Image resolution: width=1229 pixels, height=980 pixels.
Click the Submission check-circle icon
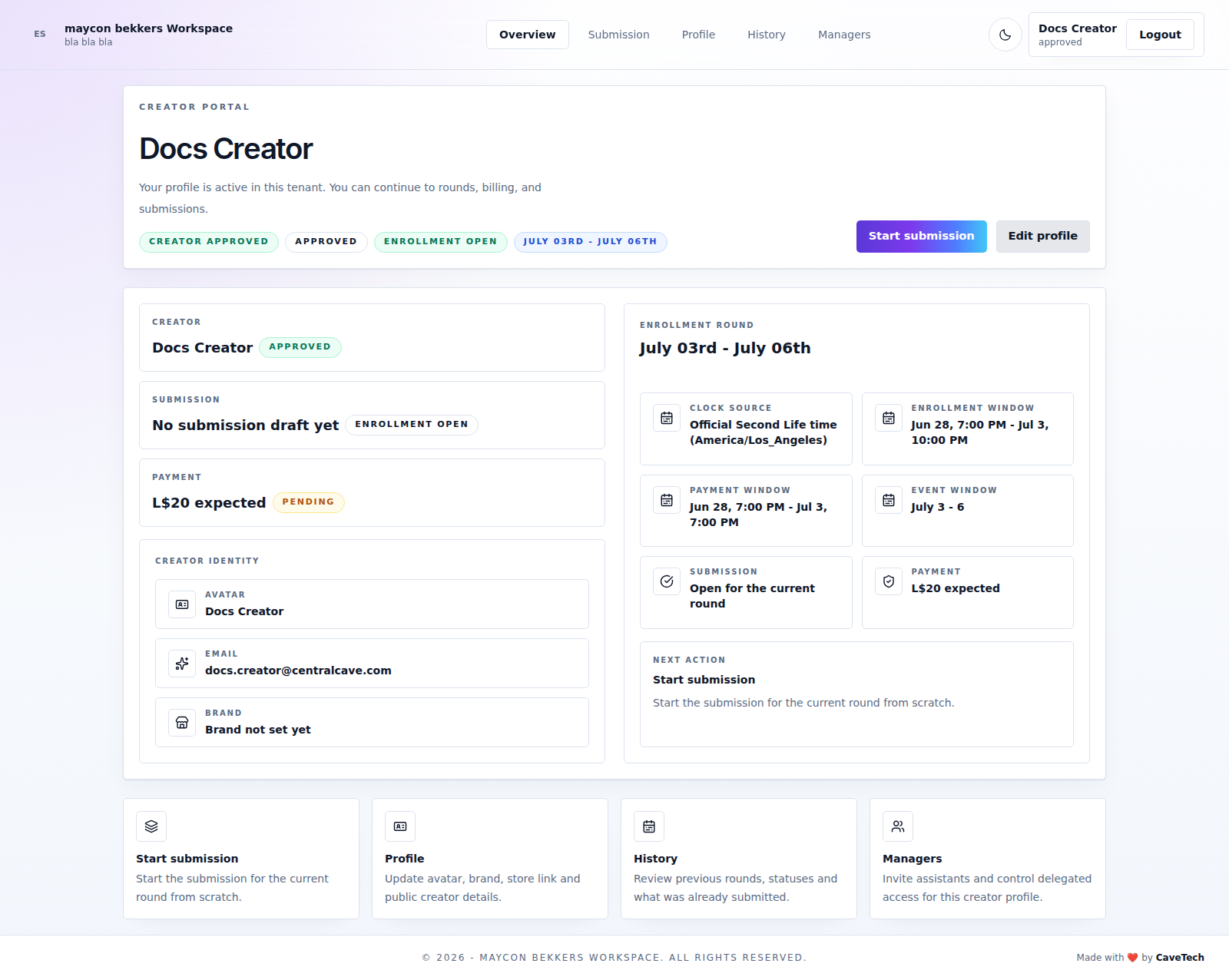(667, 581)
